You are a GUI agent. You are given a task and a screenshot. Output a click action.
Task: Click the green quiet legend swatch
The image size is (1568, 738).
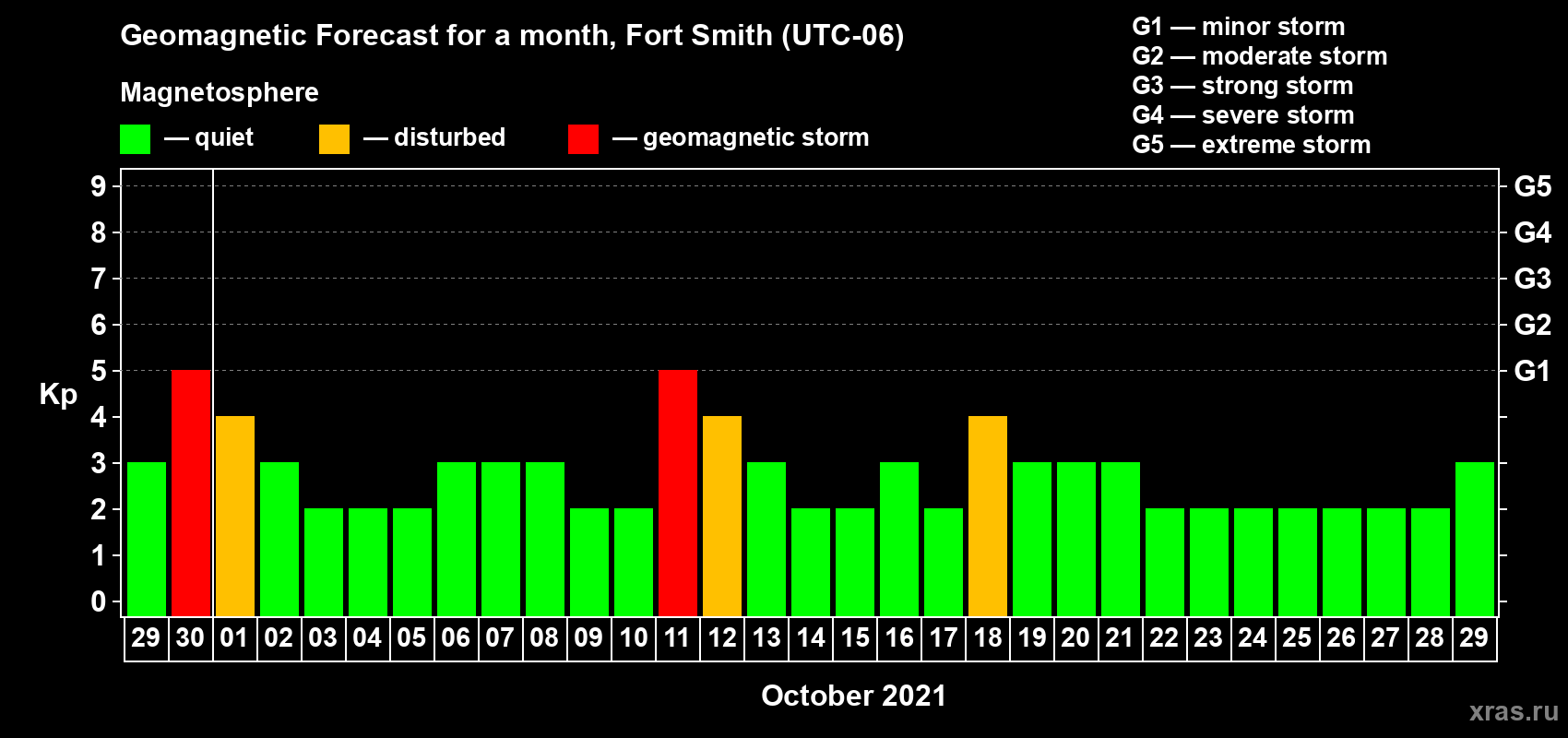pos(136,139)
